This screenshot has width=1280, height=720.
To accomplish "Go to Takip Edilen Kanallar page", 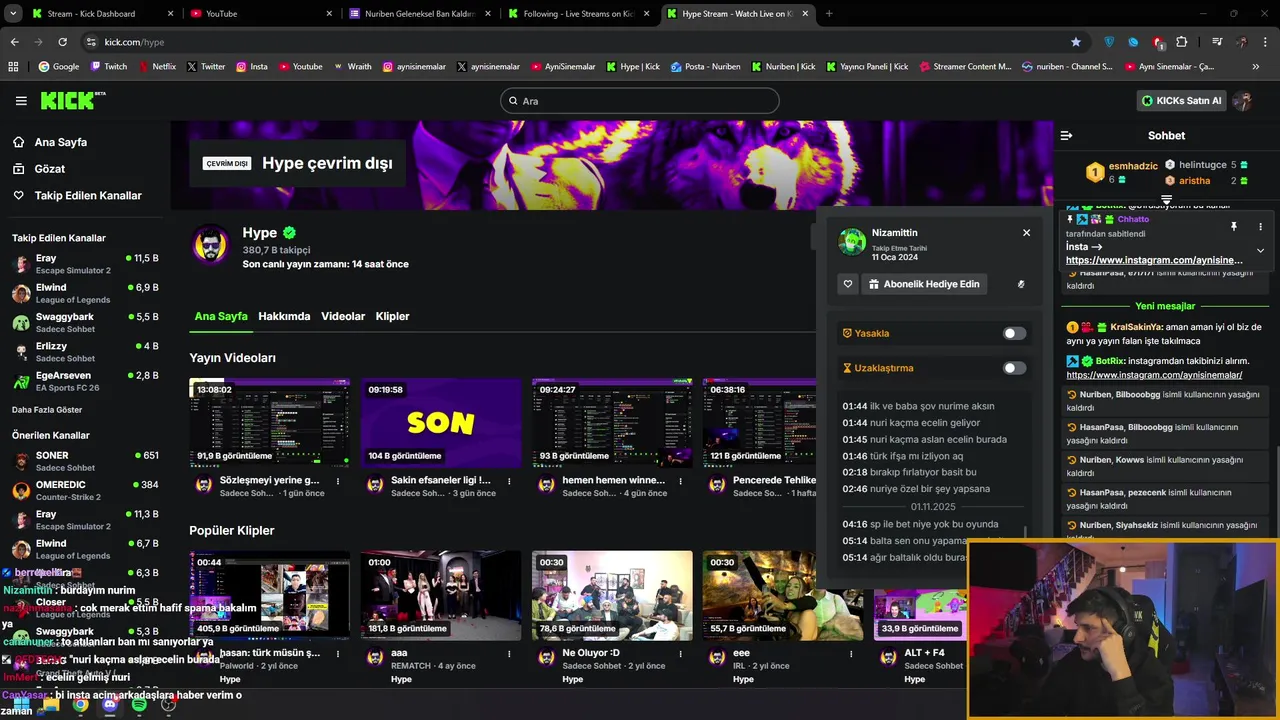I will pos(88,196).
